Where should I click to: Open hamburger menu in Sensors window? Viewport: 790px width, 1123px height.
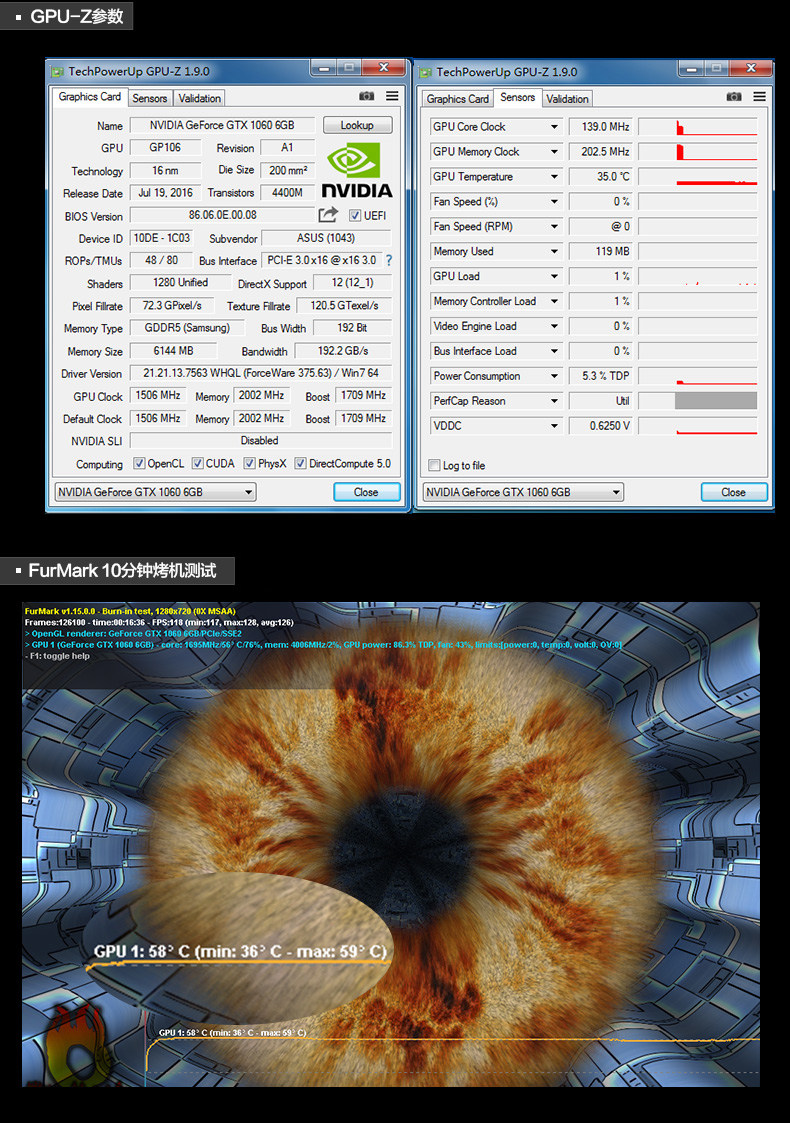pos(759,97)
